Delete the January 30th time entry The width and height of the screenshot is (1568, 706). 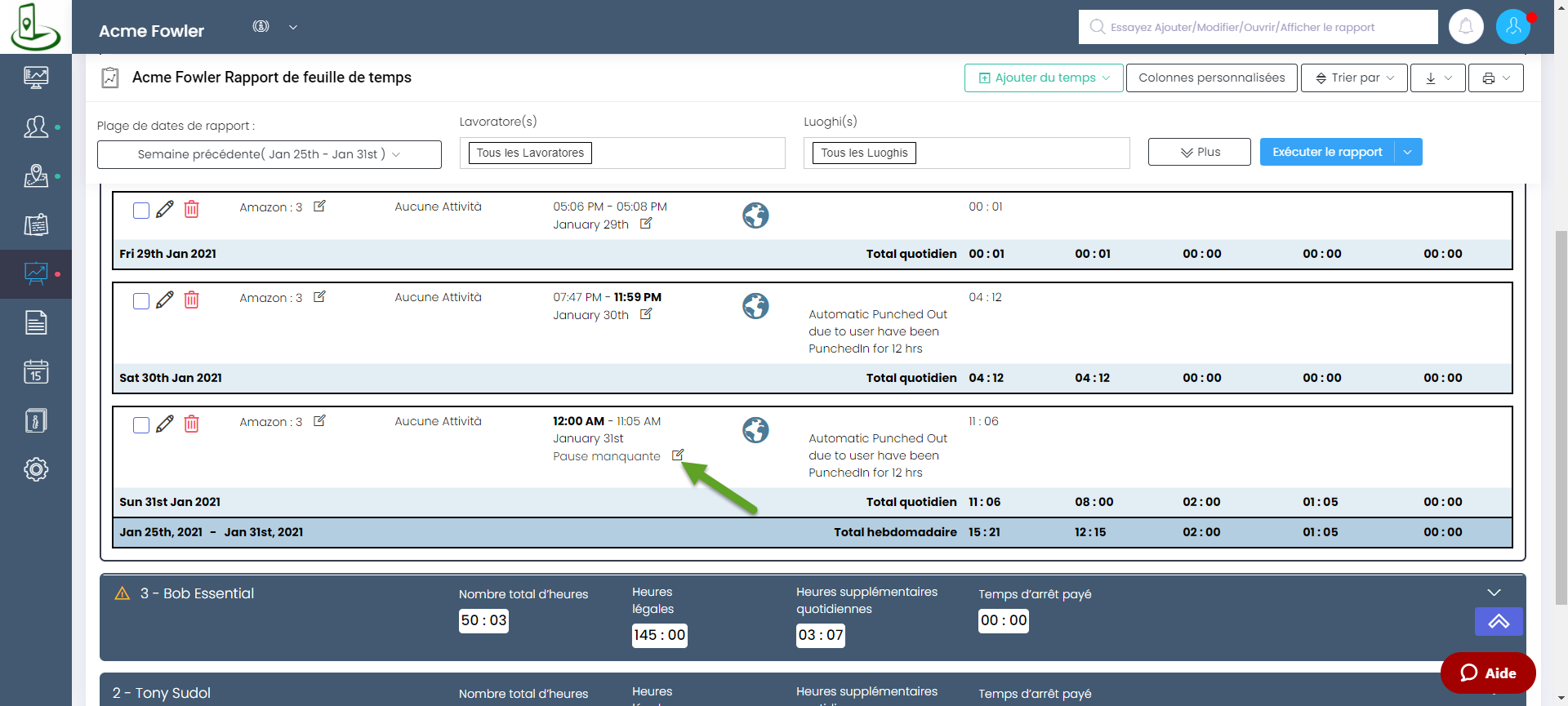[192, 300]
